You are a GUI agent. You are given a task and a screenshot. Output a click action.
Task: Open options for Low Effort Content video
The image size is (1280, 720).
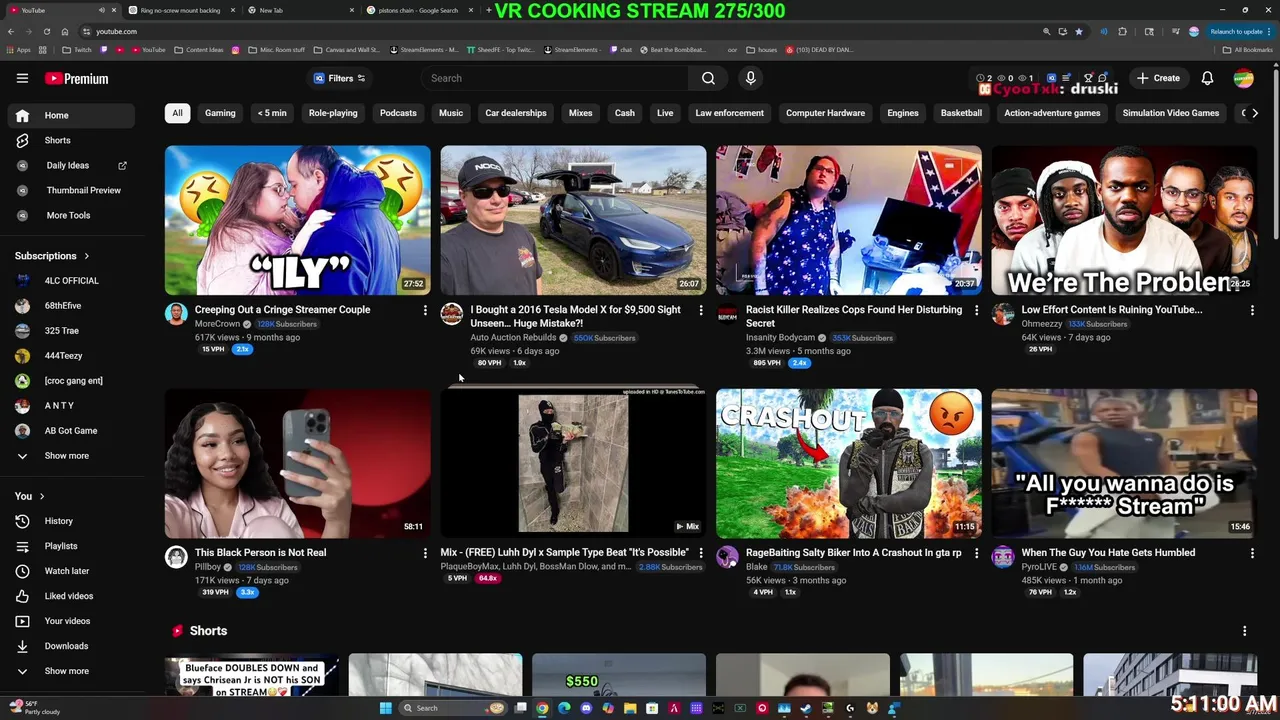[x=1252, y=310]
